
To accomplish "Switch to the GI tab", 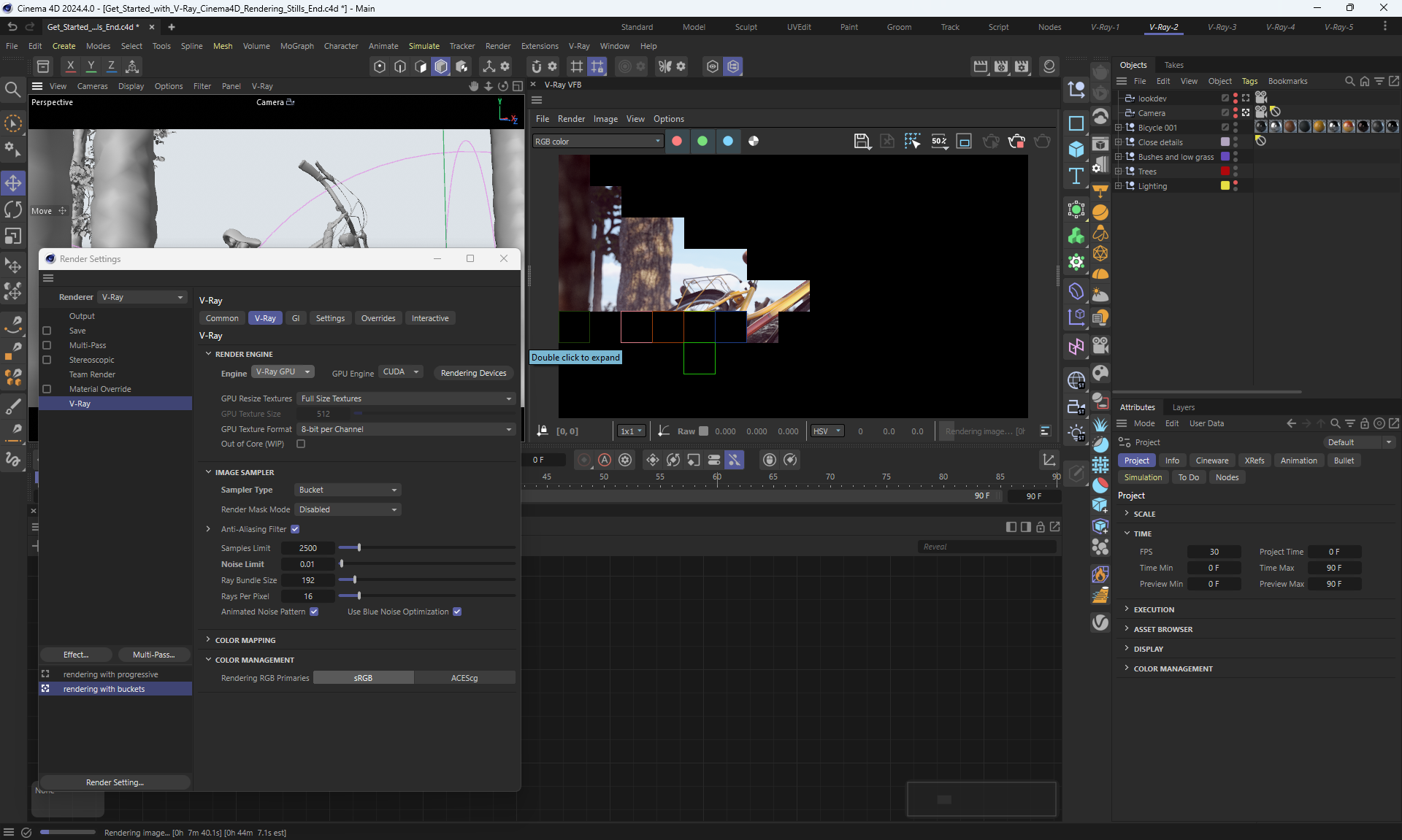I will (296, 318).
